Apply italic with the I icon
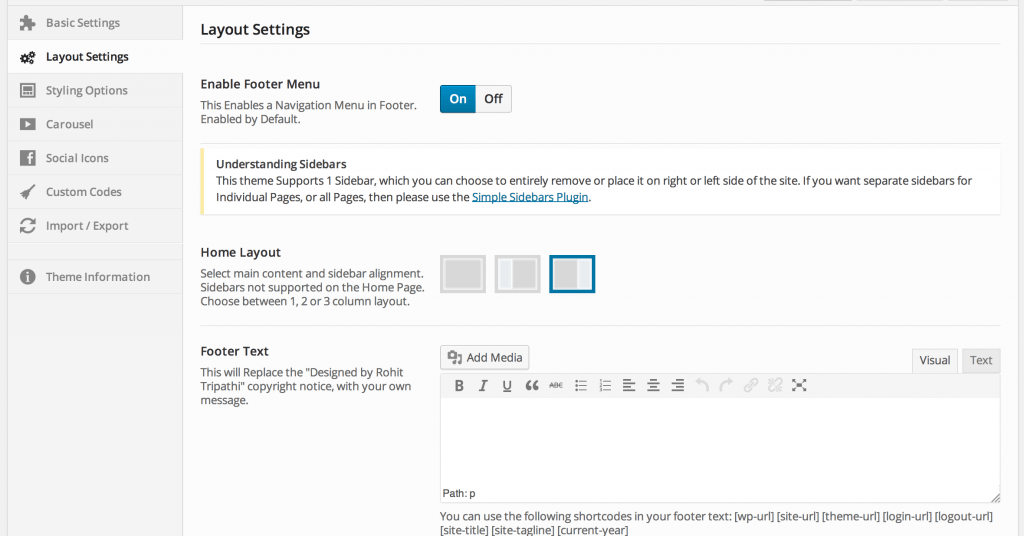This screenshot has width=1024, height=536. point(483,386)
